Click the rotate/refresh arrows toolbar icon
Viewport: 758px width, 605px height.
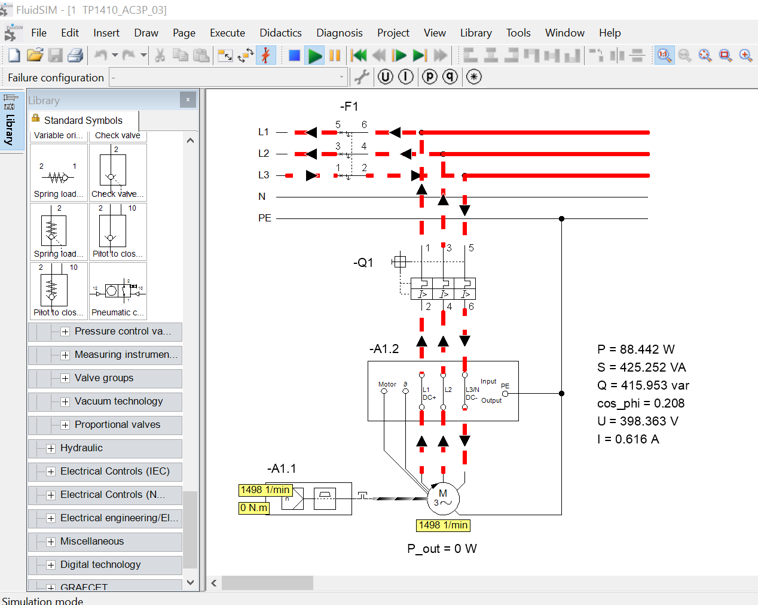(246, 56)
